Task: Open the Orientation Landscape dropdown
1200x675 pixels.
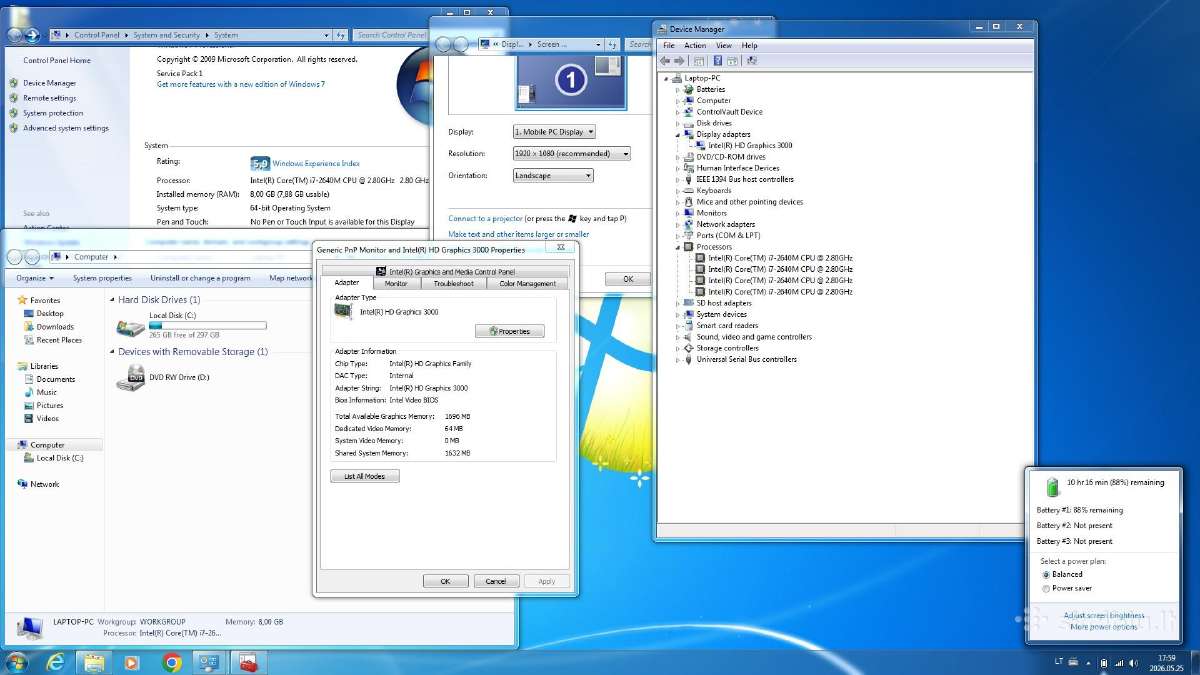Action: pyautogui.click(x=553, y=176)
